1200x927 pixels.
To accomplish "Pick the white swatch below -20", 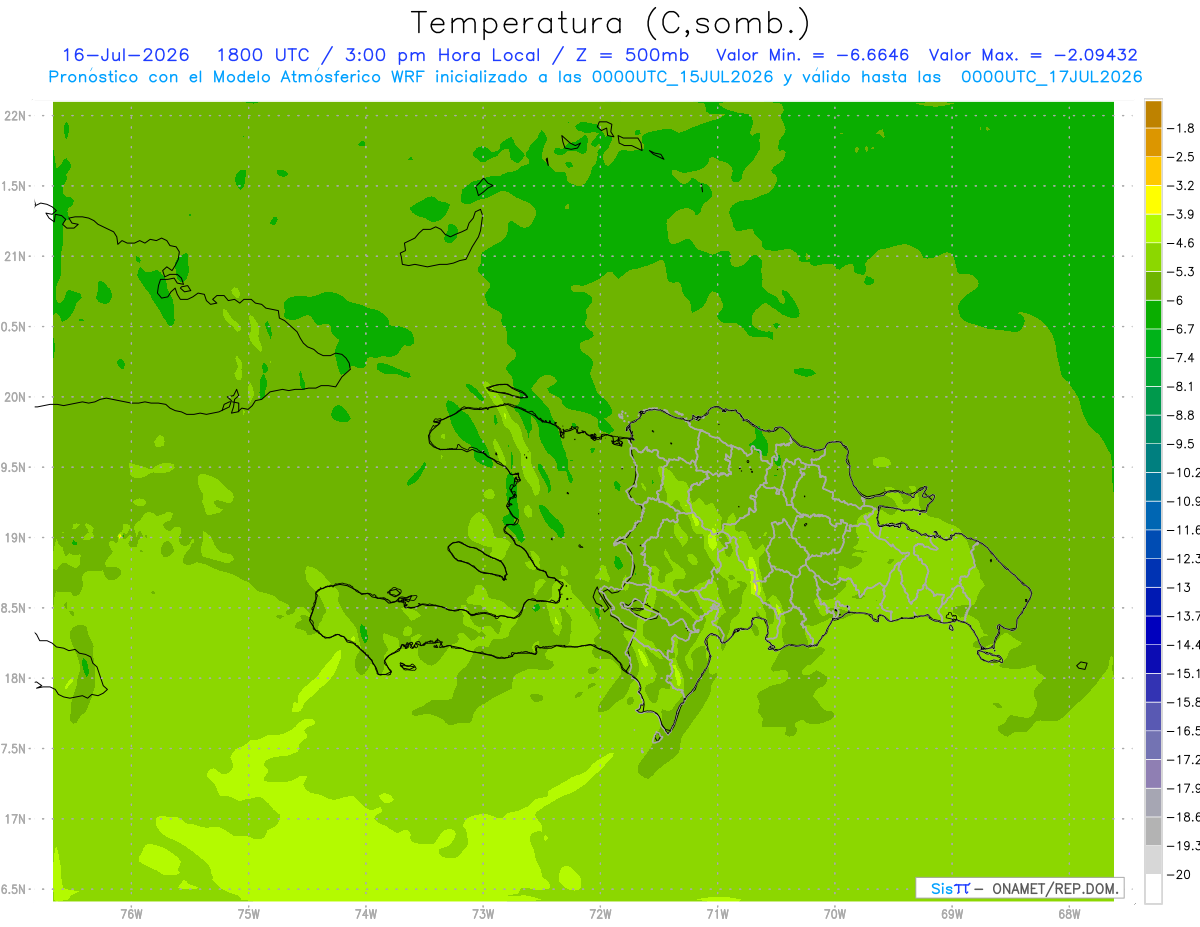I will coord(1153,888).
